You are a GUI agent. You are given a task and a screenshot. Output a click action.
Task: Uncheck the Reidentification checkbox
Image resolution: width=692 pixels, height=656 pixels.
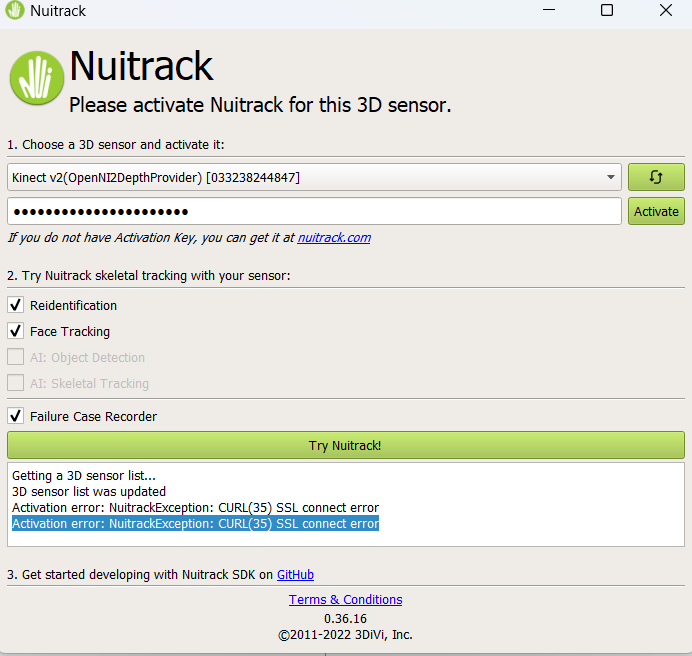point(15,305)
